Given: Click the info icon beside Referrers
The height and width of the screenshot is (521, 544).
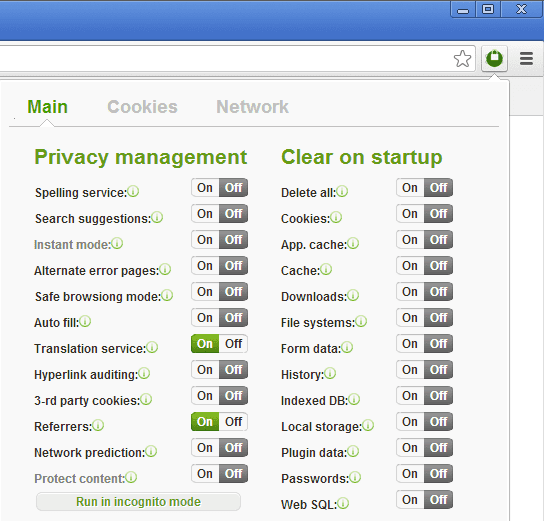Looking at the screenshot, I should [98, 425].
